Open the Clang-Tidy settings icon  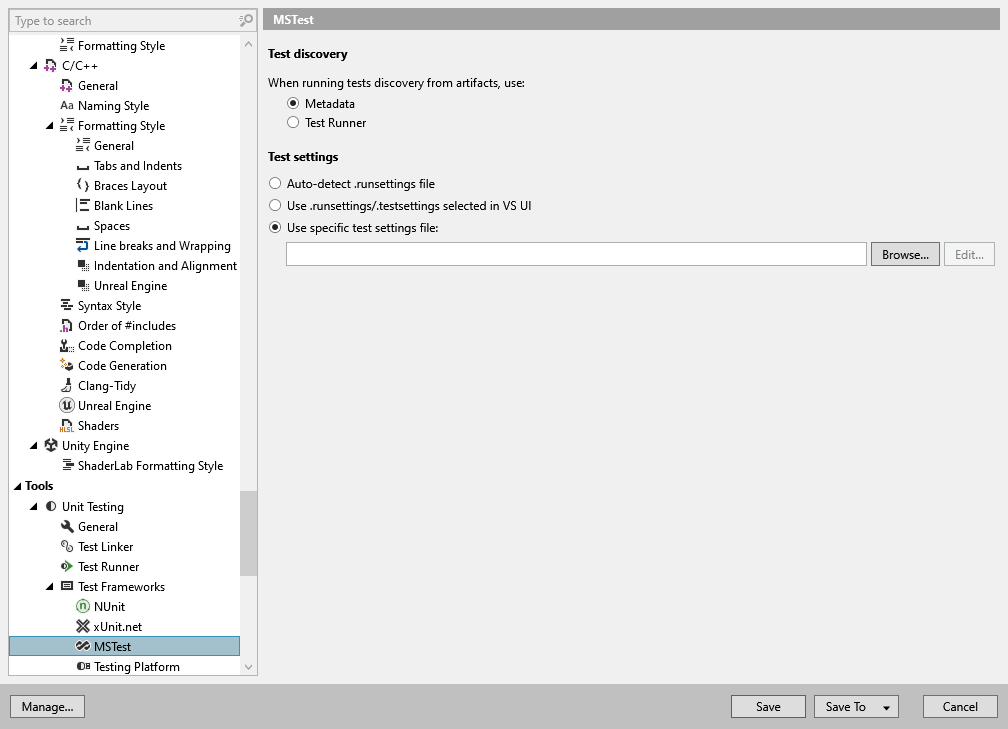tap(68, 385)
